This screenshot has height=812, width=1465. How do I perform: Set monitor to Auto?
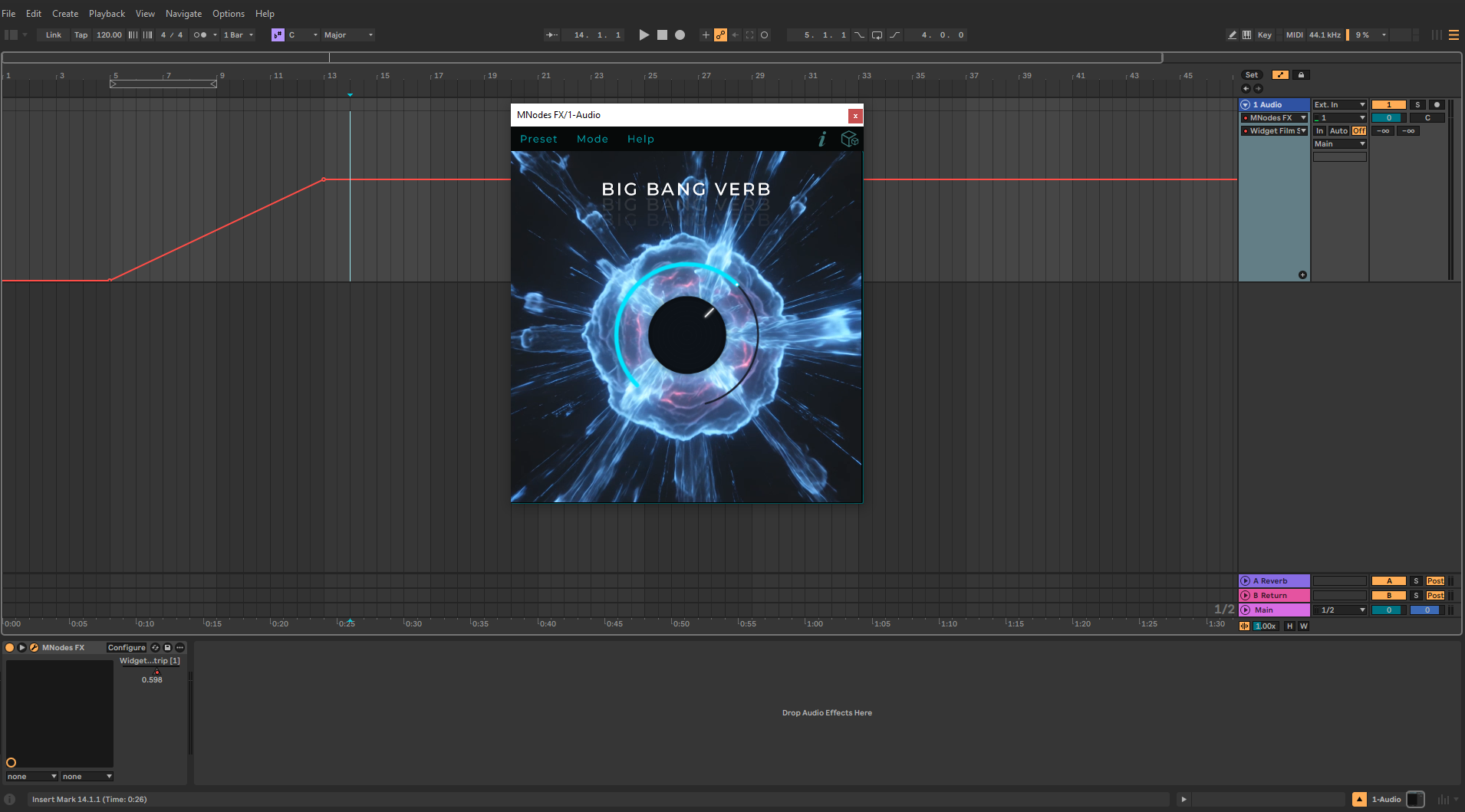[x=1338, y=131]
